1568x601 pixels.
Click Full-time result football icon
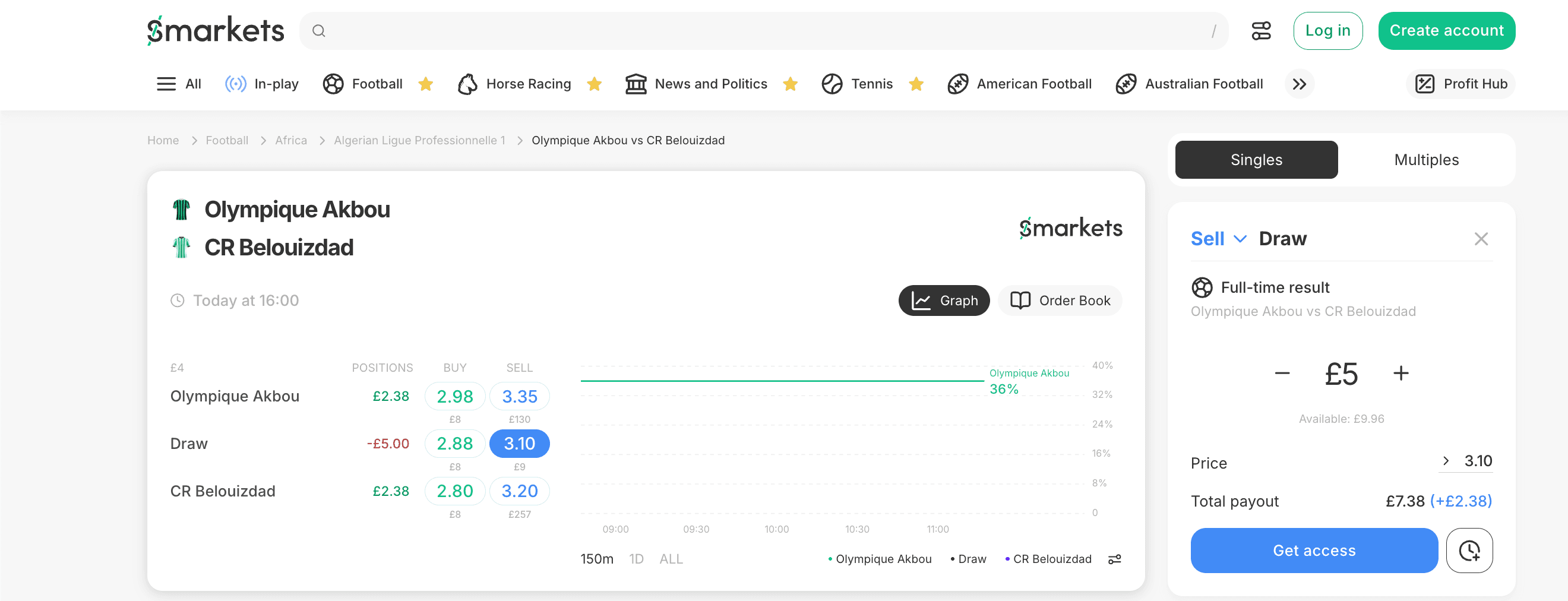tap(1202, 287)
